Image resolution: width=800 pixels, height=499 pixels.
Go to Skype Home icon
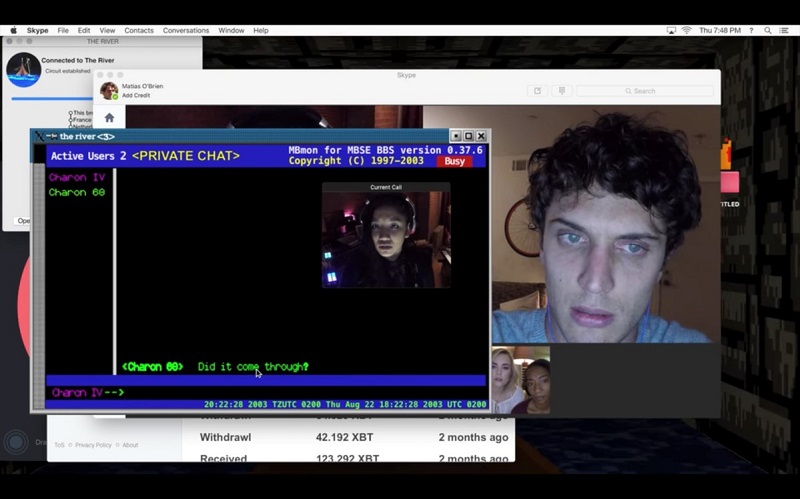click(109, 118)
